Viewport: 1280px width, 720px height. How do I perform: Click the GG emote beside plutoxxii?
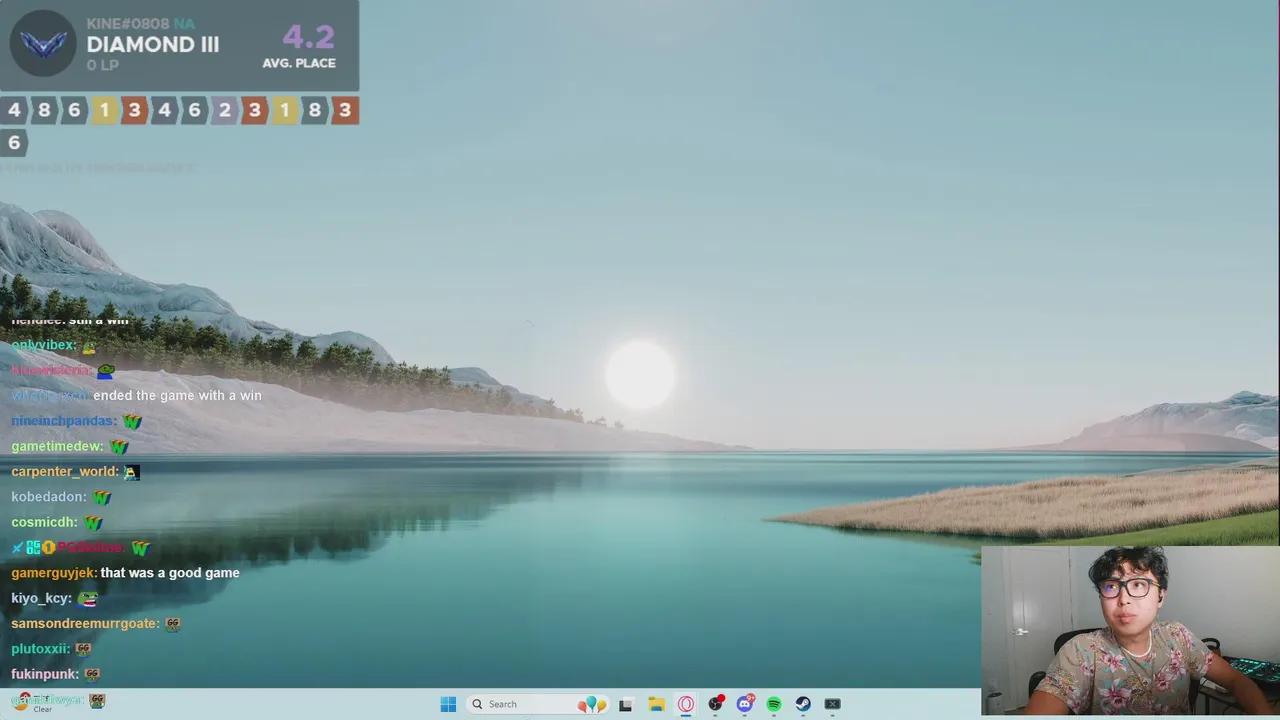[x=83, y=649]
